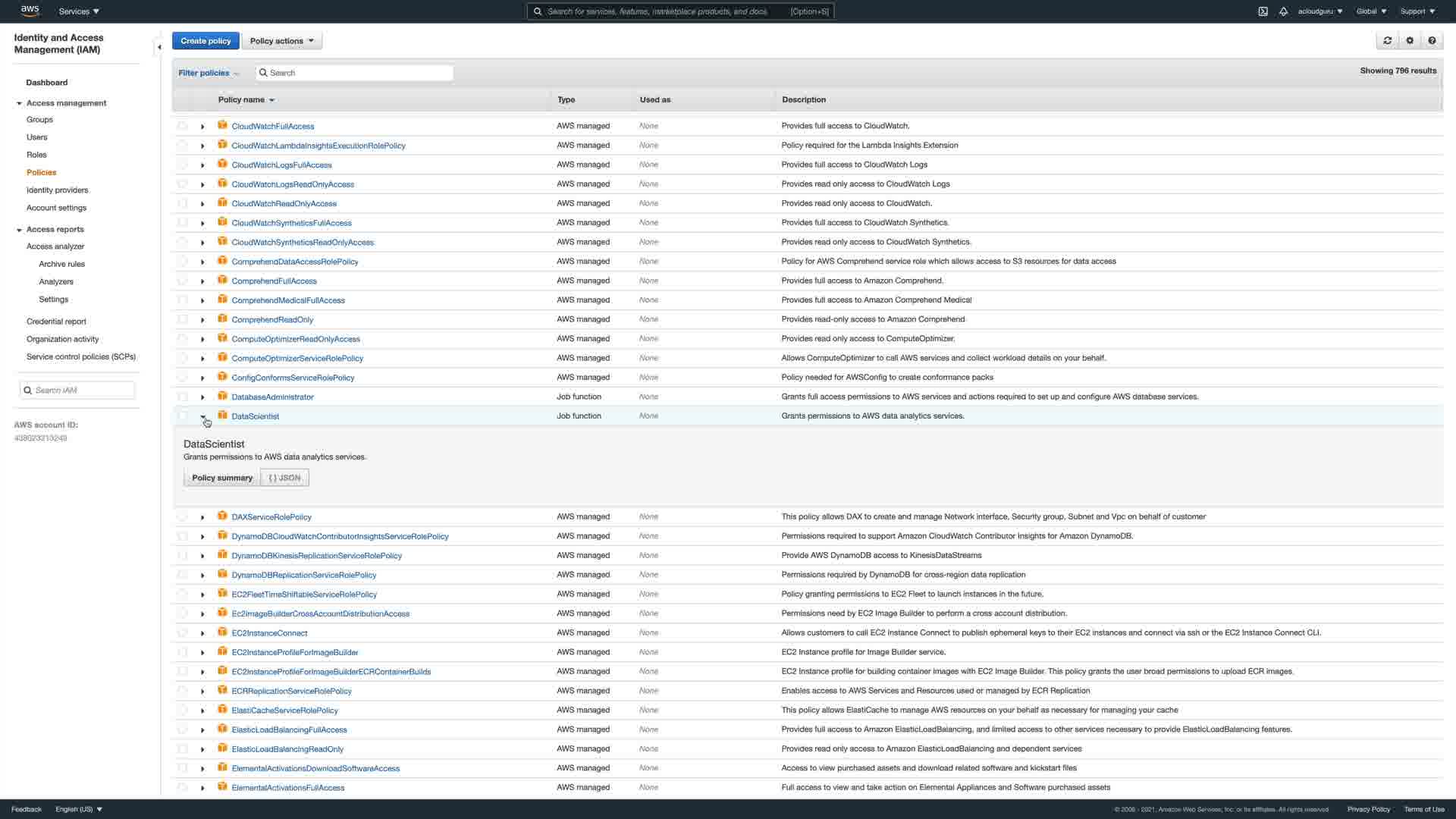The image size is (1456, 819).
Task: Switch to the JSON tab
Action: (x=284, y=478)
